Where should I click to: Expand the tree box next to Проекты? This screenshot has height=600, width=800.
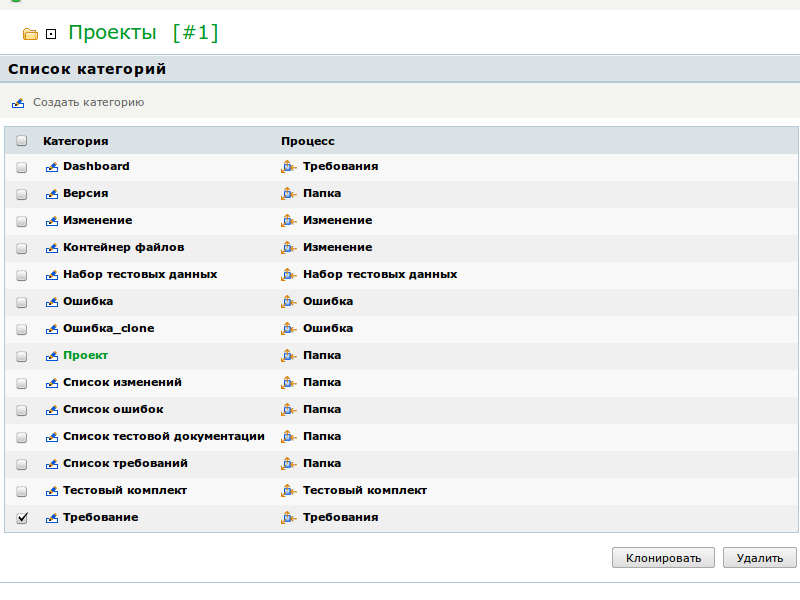point(51,34)
